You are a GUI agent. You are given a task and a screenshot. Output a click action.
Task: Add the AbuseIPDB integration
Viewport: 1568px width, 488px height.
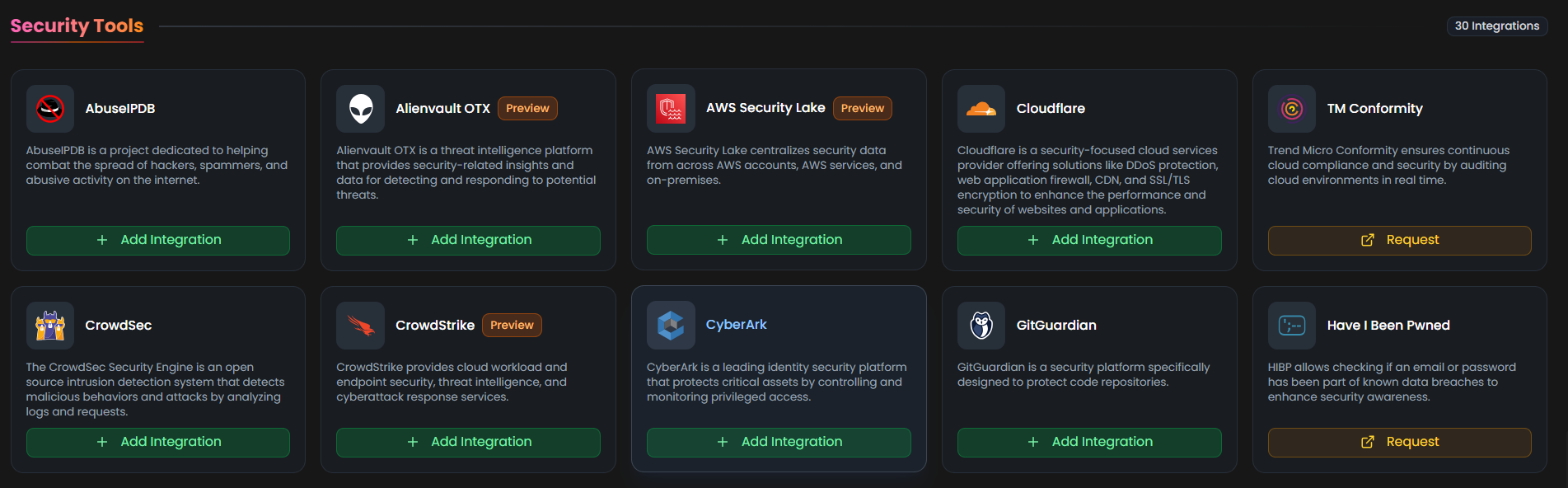158,240
